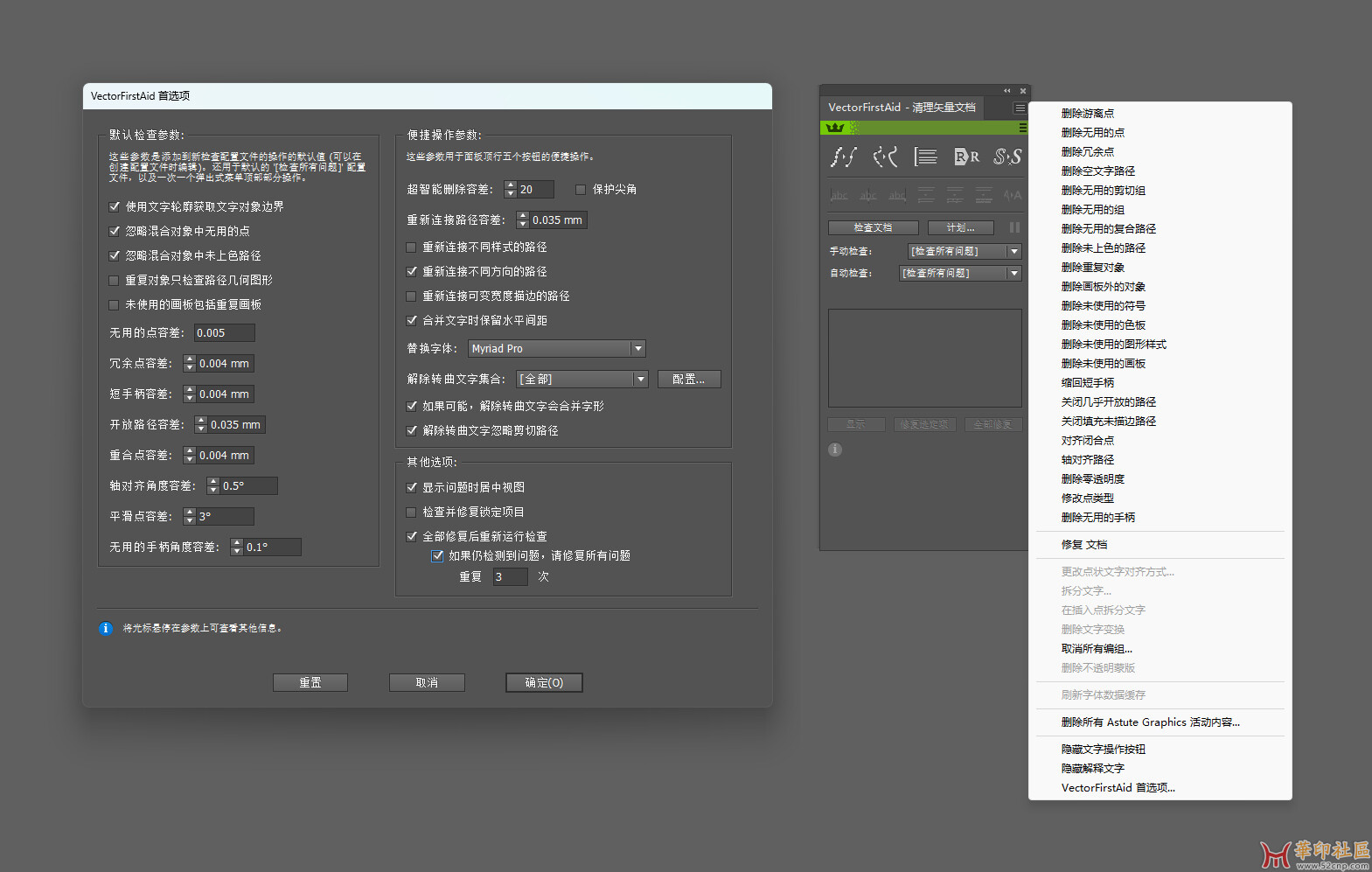Open the 手动检查 dropdown in panel
1372x872 pixels.
pyautogui.click(x=965, y=251)
